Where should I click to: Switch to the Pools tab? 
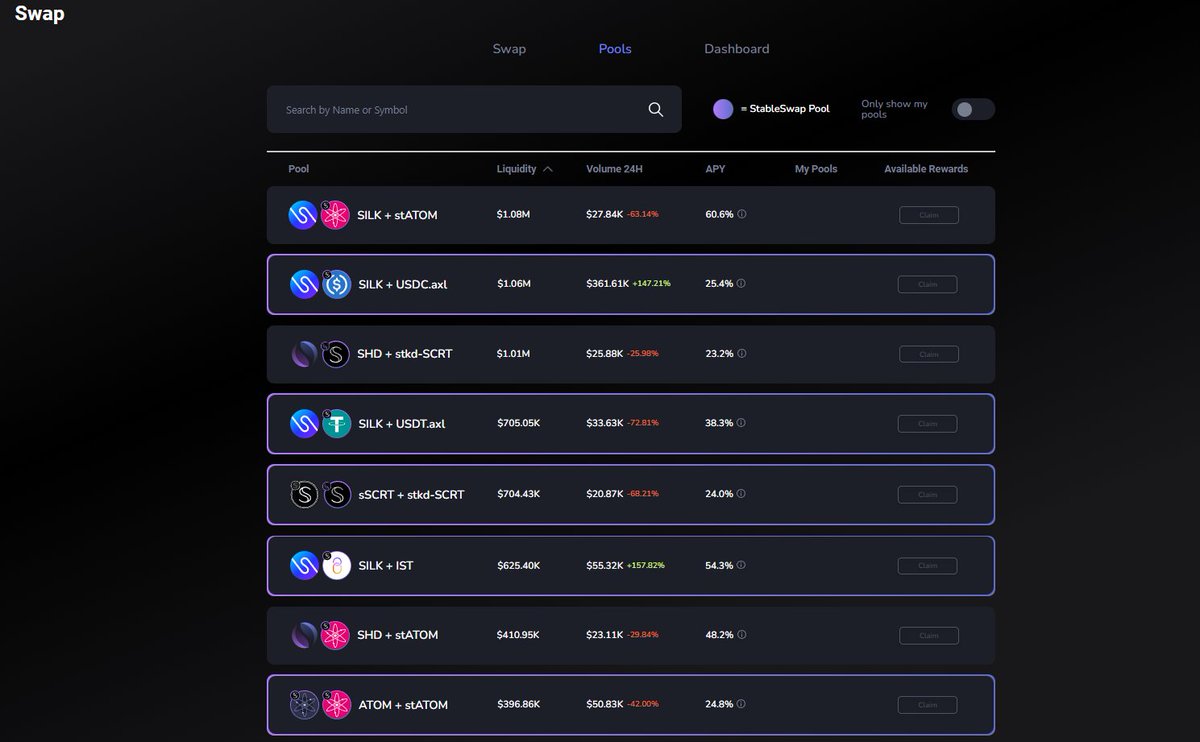coord(615,49)
